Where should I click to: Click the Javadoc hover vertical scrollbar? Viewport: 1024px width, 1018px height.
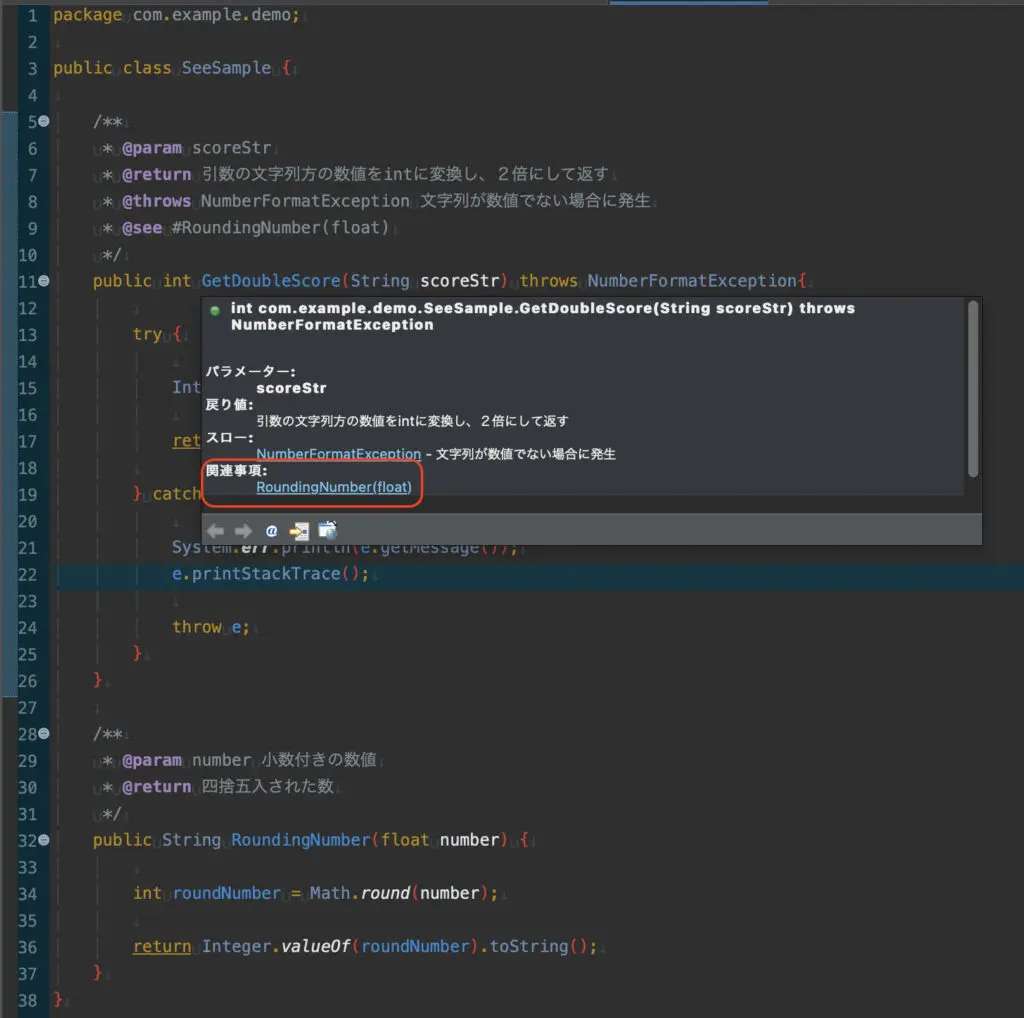(x=972, y=389)
